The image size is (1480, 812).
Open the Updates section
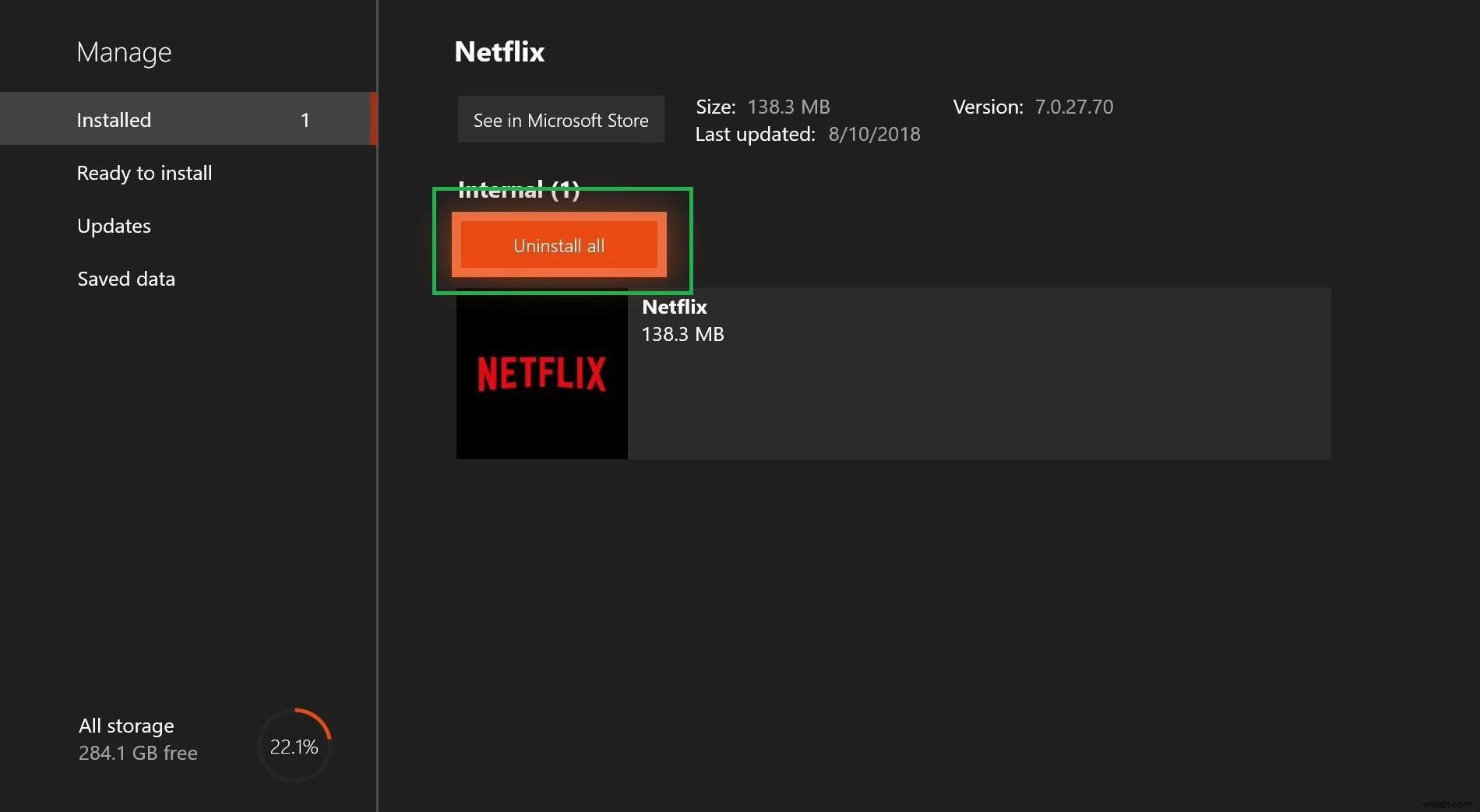113,226
